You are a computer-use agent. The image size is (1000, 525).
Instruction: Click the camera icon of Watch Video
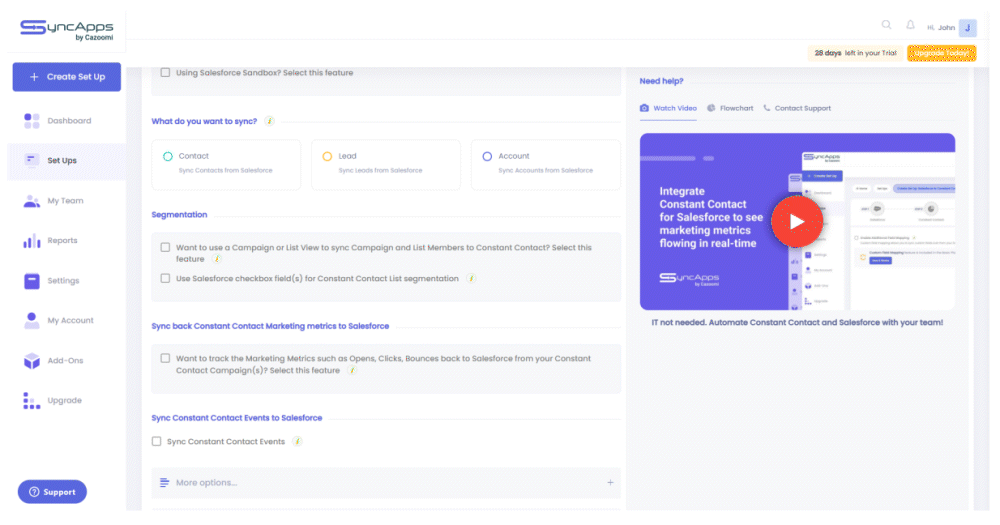[644, 108]
